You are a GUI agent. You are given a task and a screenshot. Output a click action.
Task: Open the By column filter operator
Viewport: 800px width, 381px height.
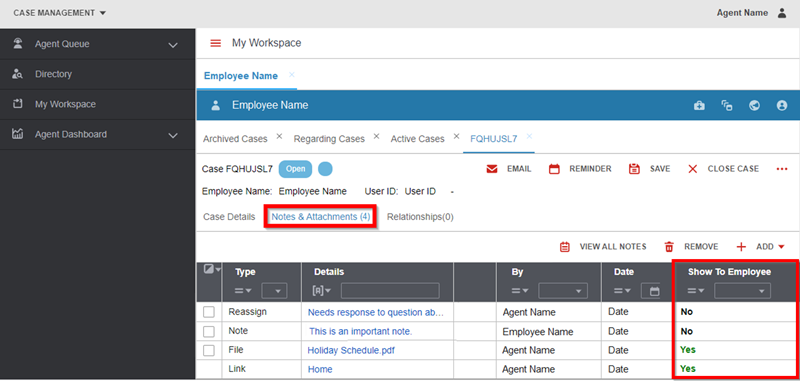(x=520, y=291)
